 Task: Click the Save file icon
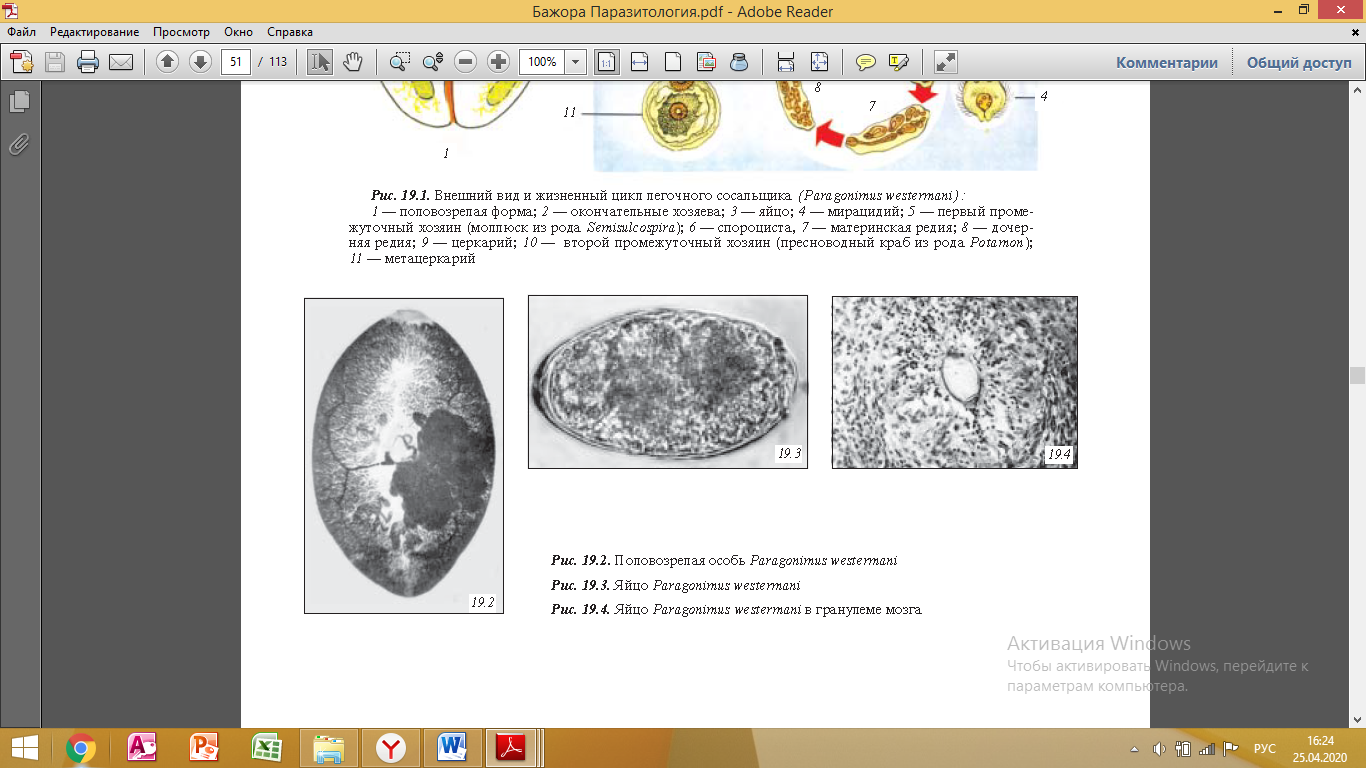[x=55, y=62]
